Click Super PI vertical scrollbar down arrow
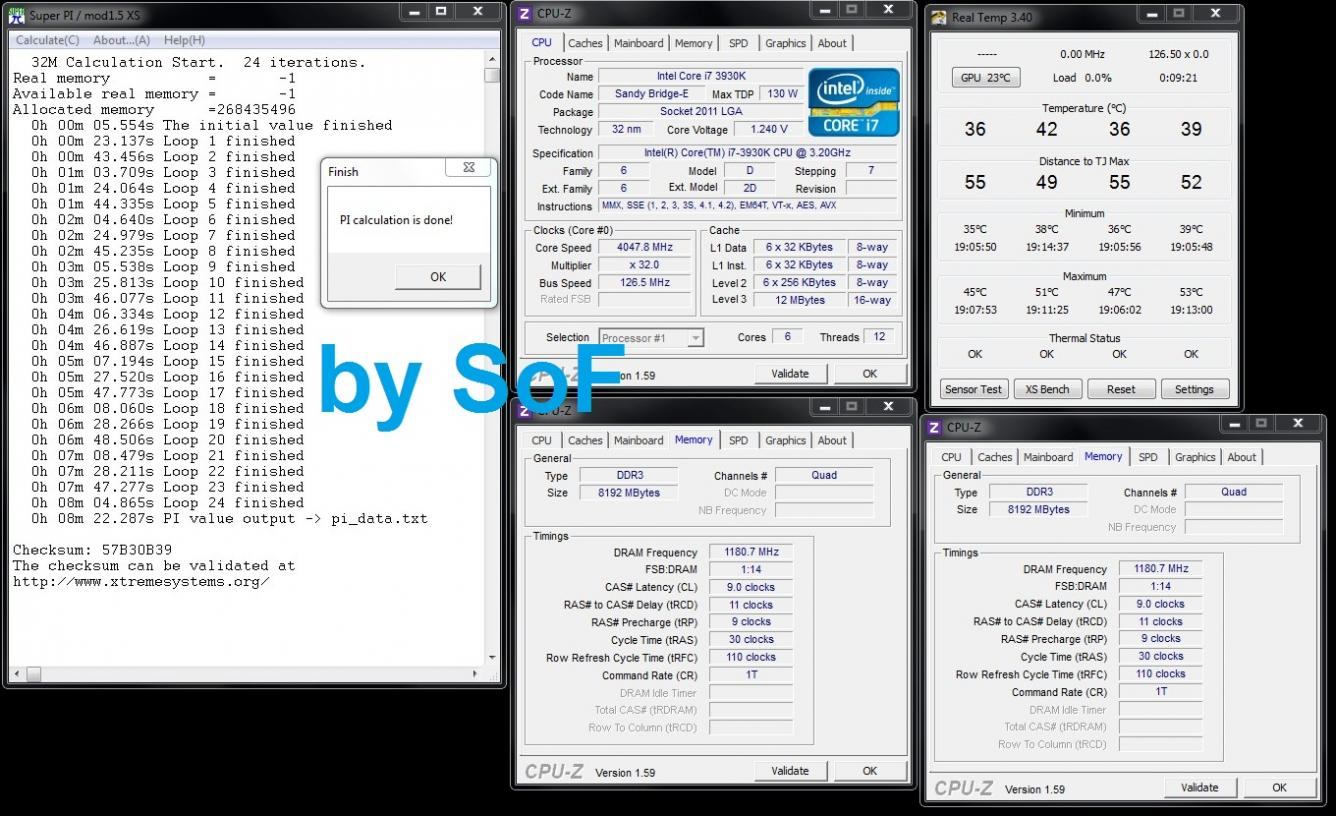Screen dimensions: 1336x816 (491, 658)
